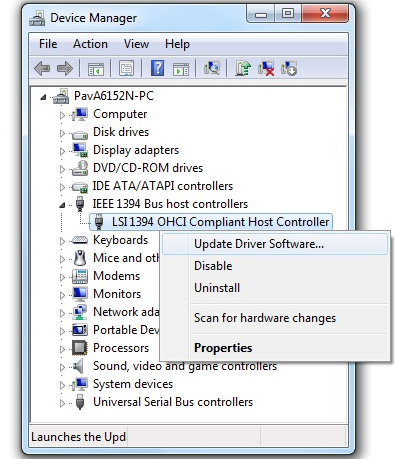Choose Disable in the context menu
396x459 pixels.
tap(275, 266)
